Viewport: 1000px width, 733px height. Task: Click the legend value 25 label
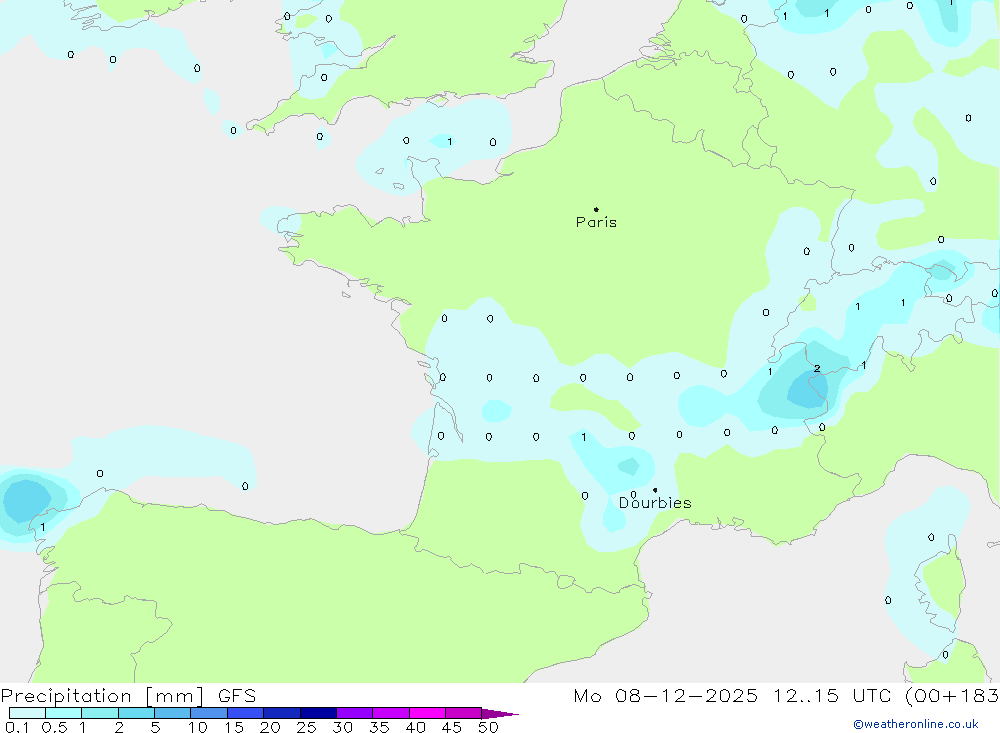click(306, 727)
